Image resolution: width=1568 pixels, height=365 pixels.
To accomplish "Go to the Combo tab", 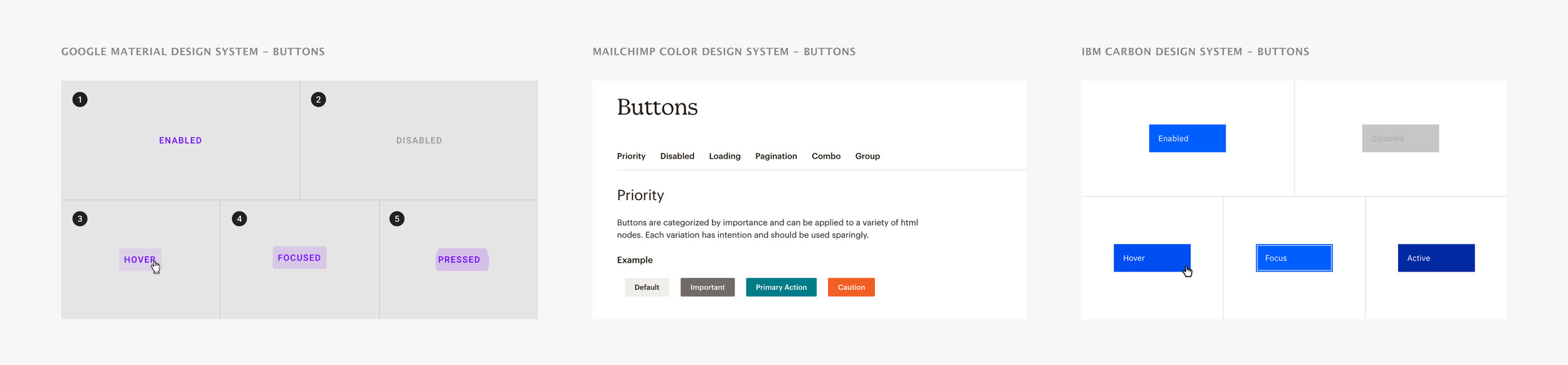I will point(826,156).
